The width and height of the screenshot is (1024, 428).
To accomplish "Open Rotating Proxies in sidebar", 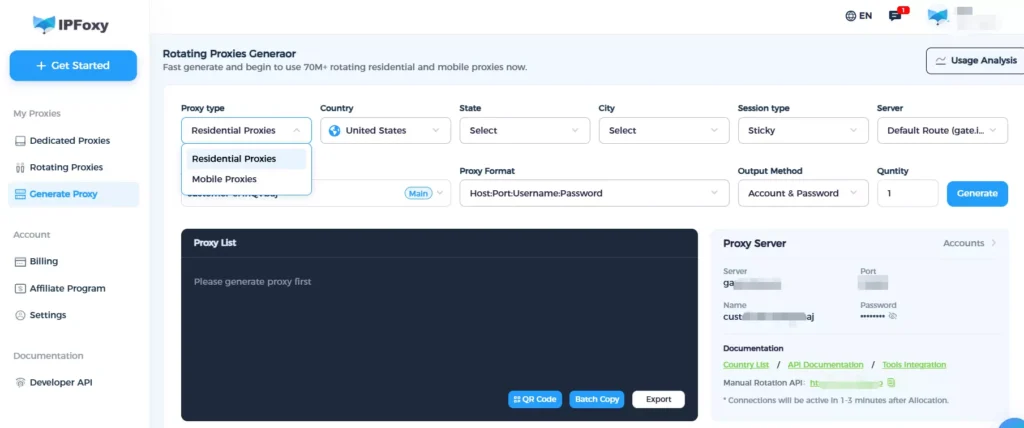I will coord(66,167).
